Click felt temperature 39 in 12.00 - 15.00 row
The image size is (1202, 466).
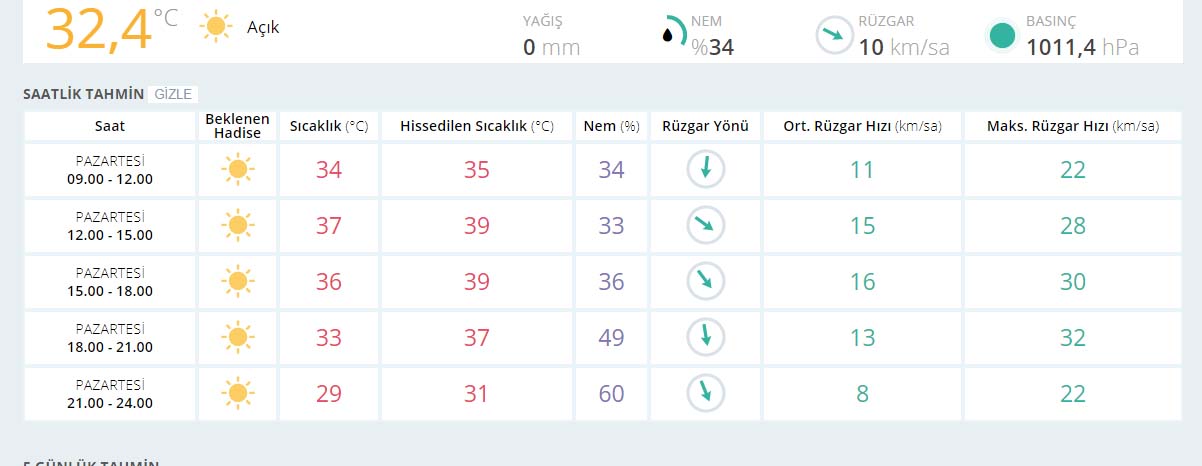[477, 226]
